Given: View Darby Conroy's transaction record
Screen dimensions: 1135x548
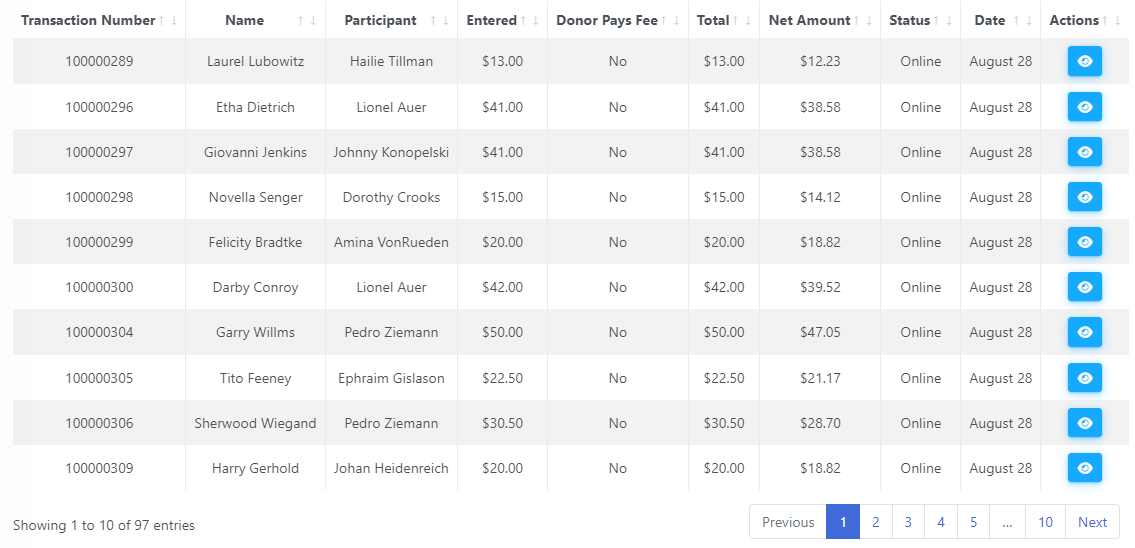Looking at the screenshot, I should (1084, 287).
